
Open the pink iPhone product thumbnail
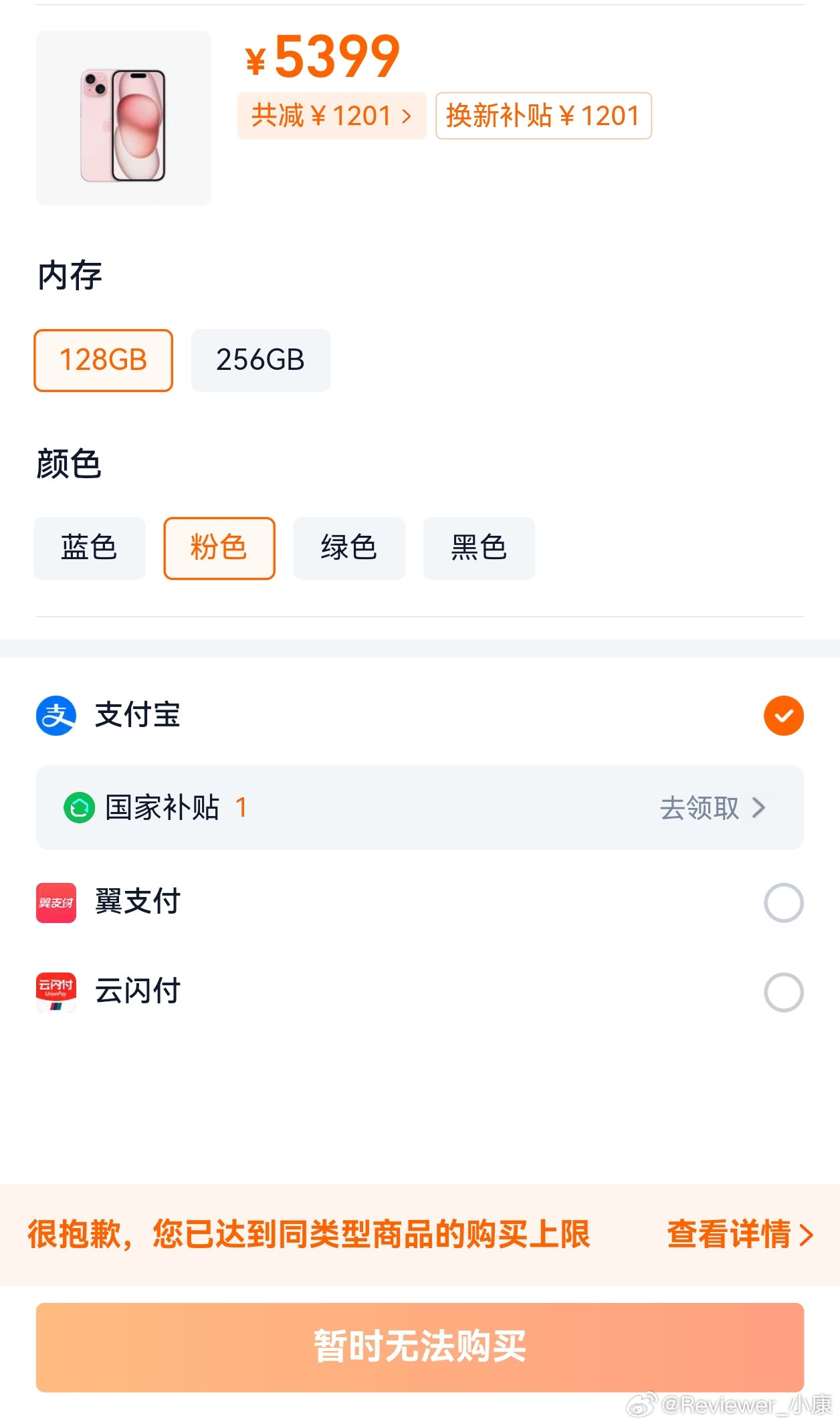[123, 118]
